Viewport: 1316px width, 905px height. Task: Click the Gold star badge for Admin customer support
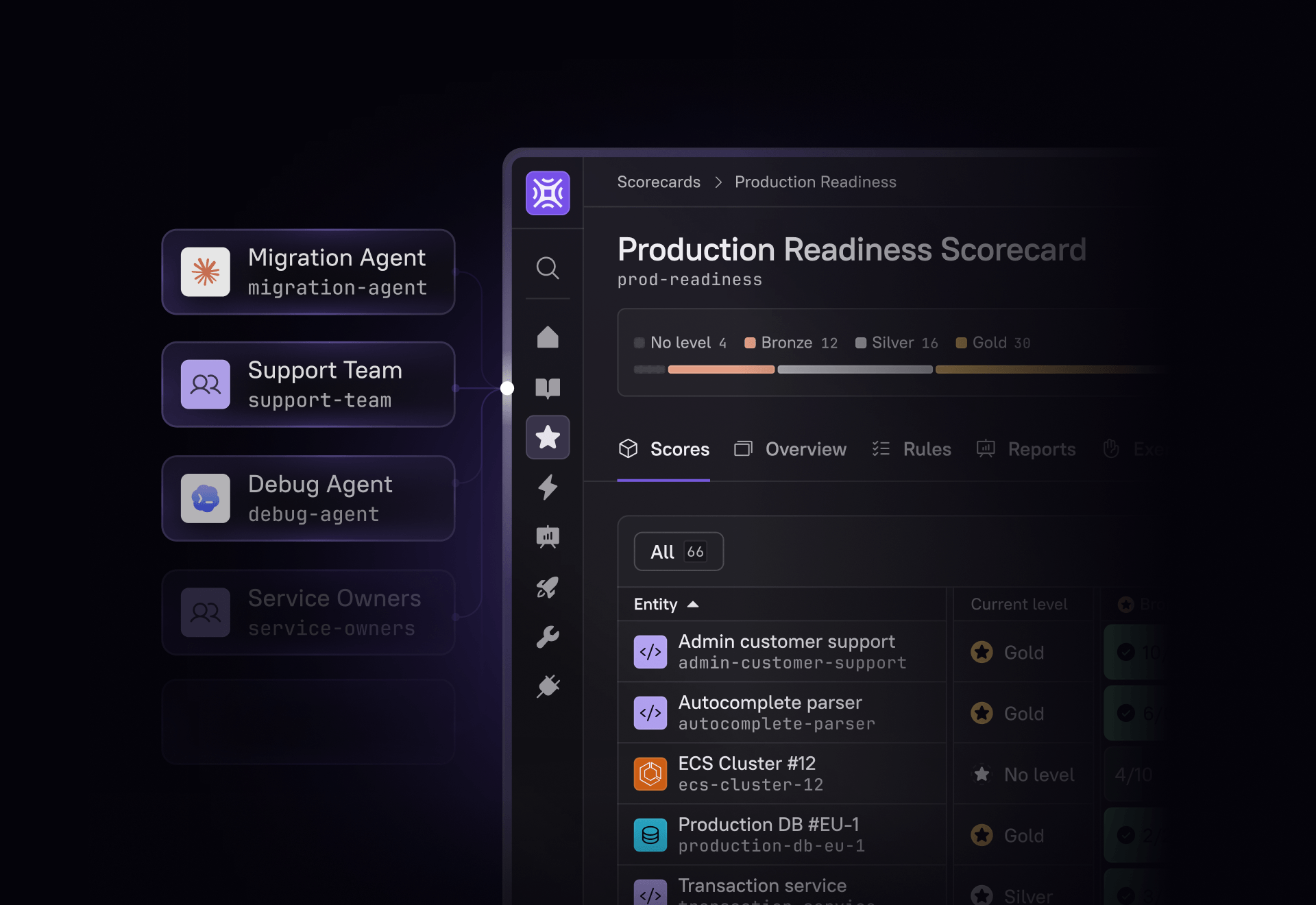pos(982,652)
